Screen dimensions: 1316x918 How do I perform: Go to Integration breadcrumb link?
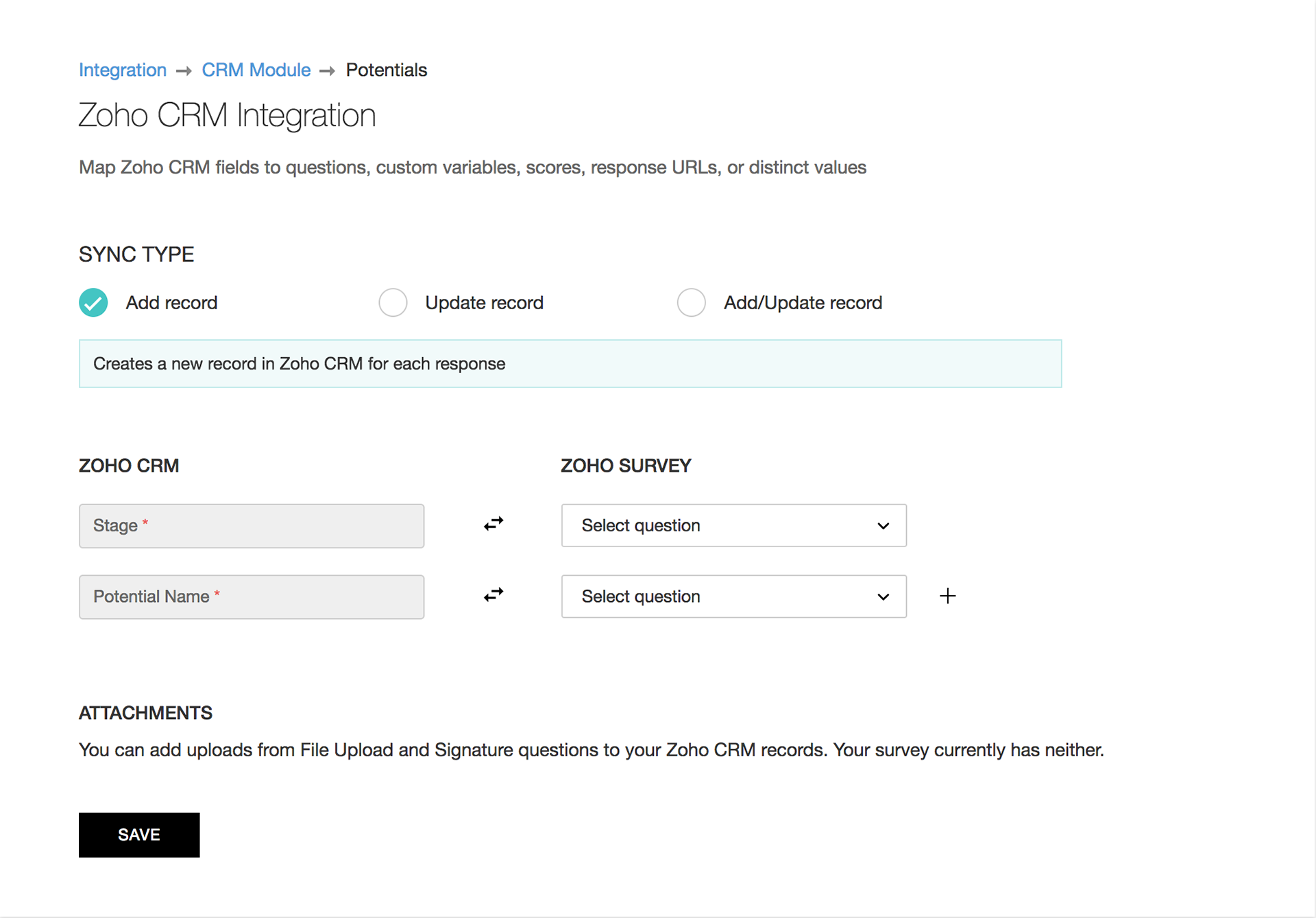tap(123, 70)
